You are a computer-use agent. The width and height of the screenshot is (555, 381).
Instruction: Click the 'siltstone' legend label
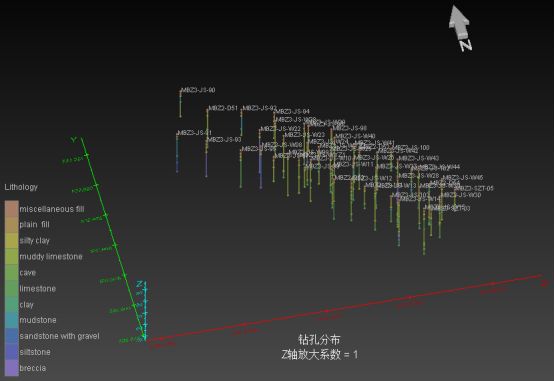pos(35,352)
